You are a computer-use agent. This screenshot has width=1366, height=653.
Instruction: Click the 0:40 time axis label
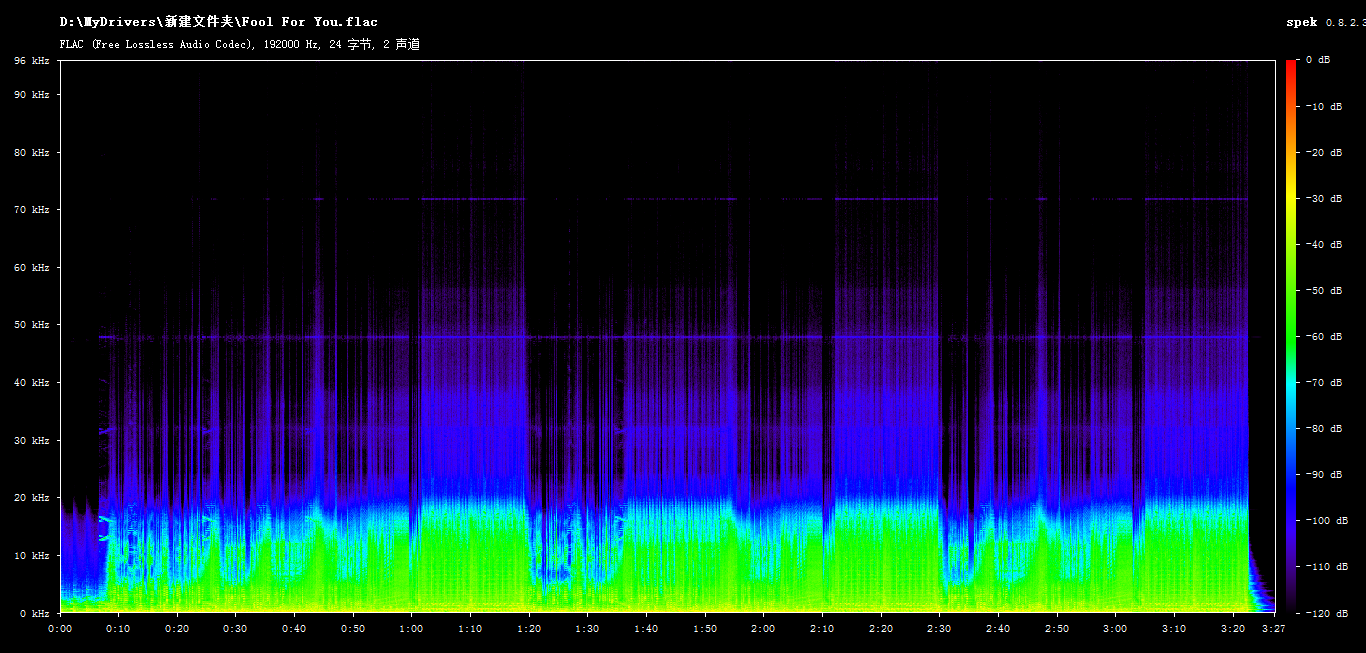294,629
